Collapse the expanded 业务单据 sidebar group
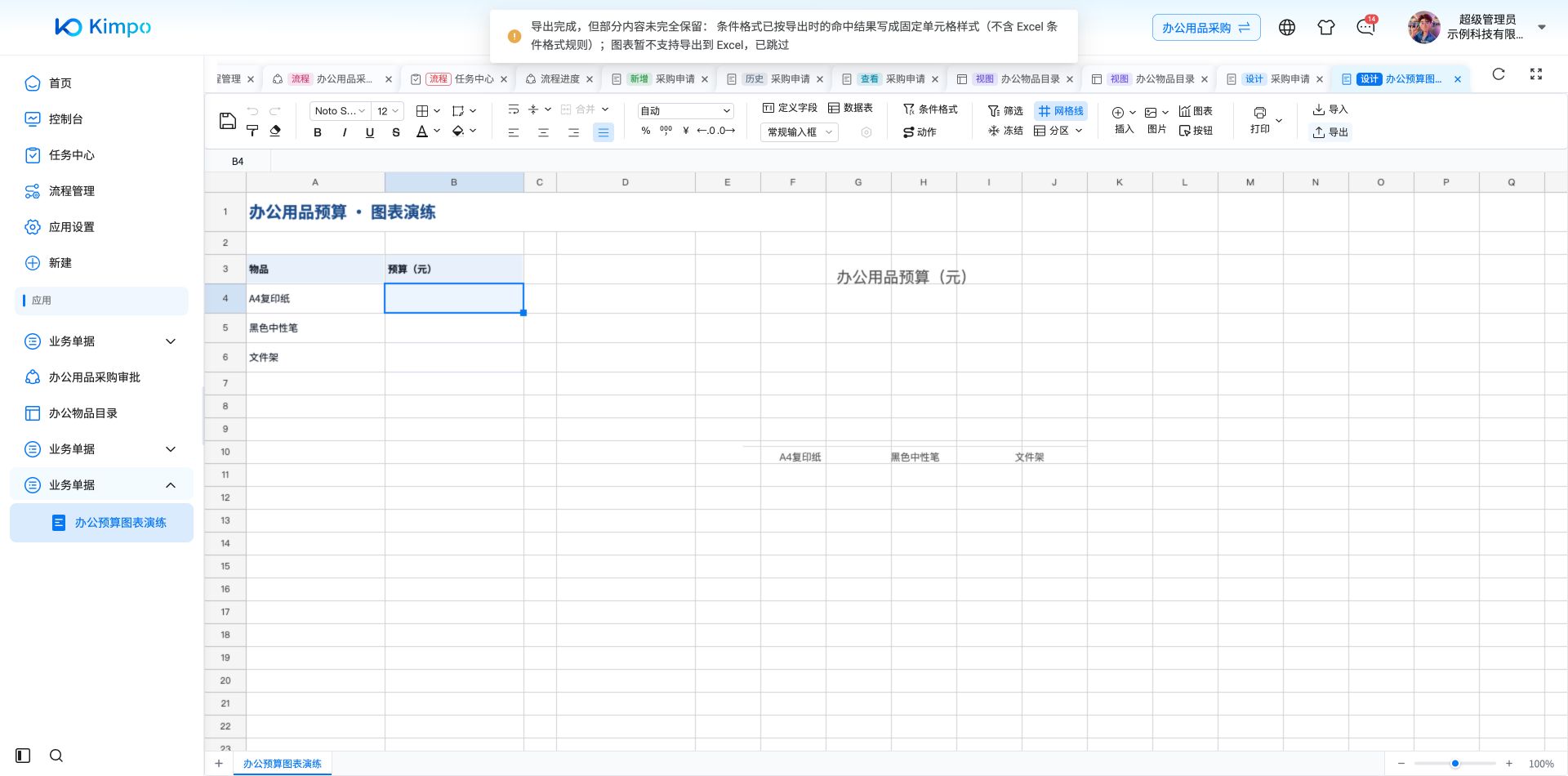Screen dimensions: 1568x776 101,485
